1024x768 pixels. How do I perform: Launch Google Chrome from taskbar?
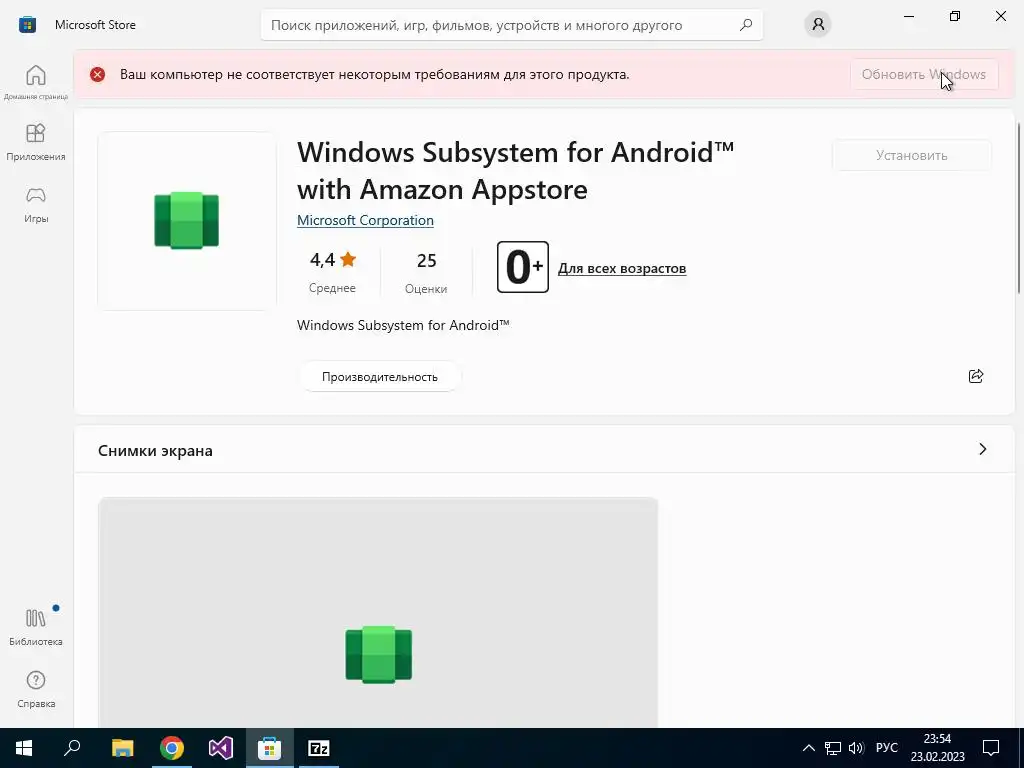(172, 748)
